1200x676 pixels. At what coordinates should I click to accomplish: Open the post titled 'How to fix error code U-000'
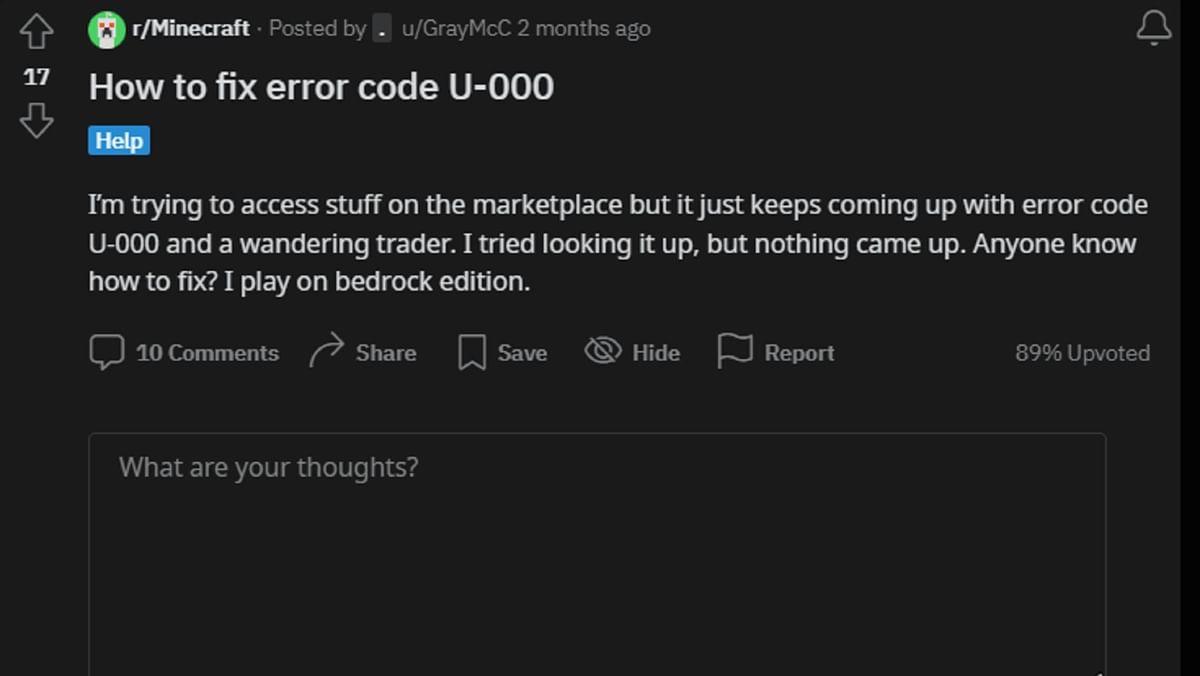[x=322, y=87]
